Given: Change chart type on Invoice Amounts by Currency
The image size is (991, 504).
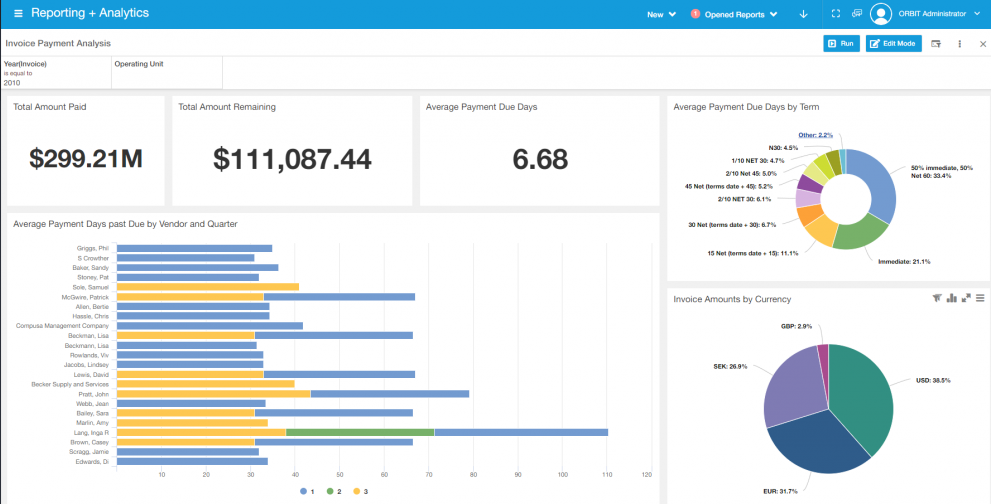Looking at the screenshot, I should click(951, 298).
